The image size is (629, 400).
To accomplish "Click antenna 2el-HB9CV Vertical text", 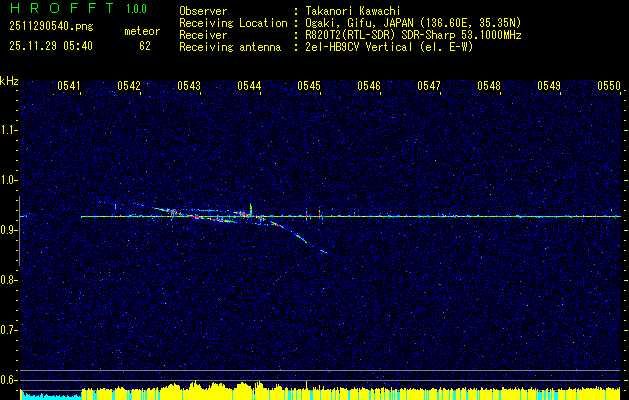I will coord(388,47).
